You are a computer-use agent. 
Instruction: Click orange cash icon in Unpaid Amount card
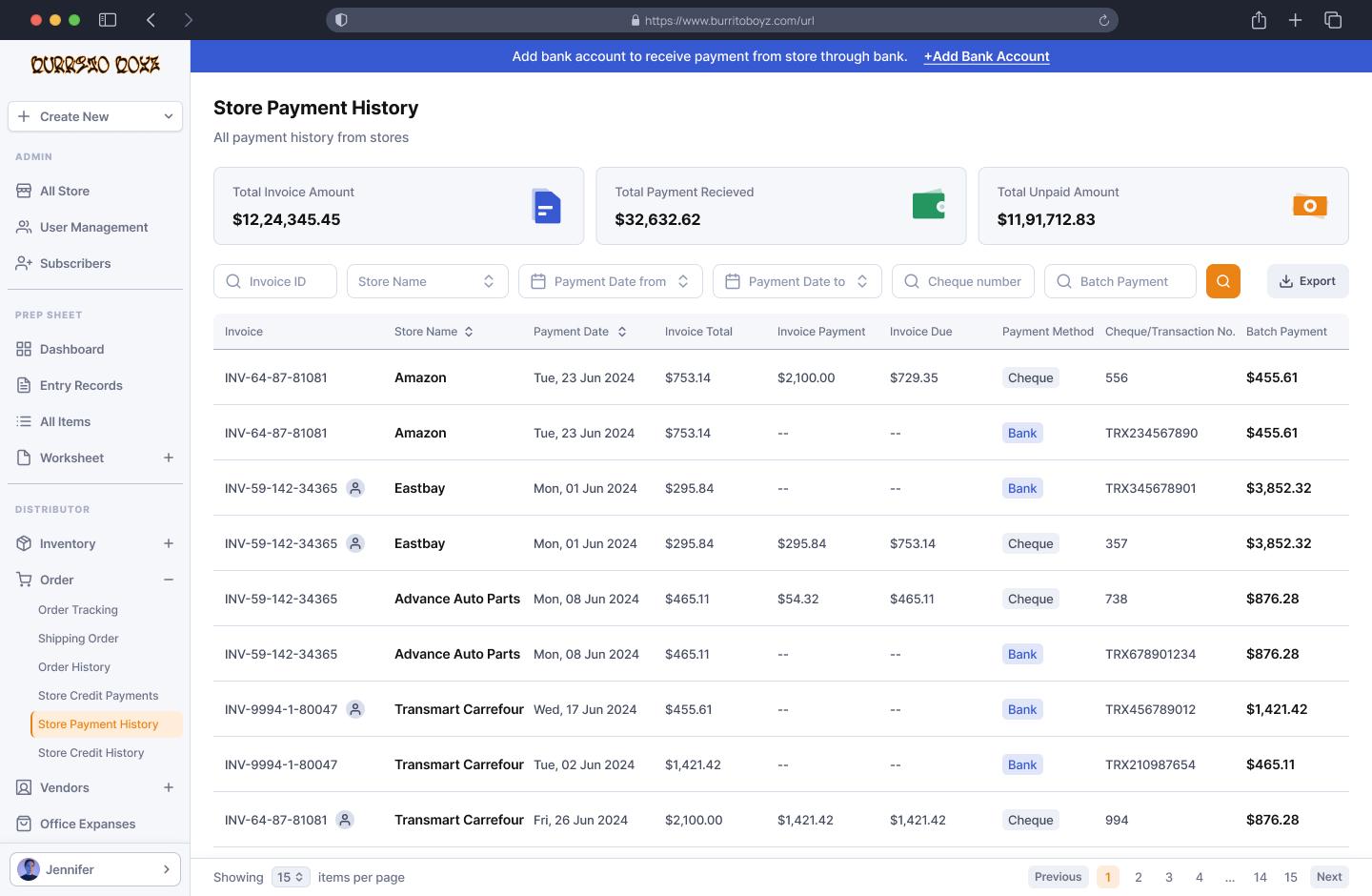[x=1310, y=206]
